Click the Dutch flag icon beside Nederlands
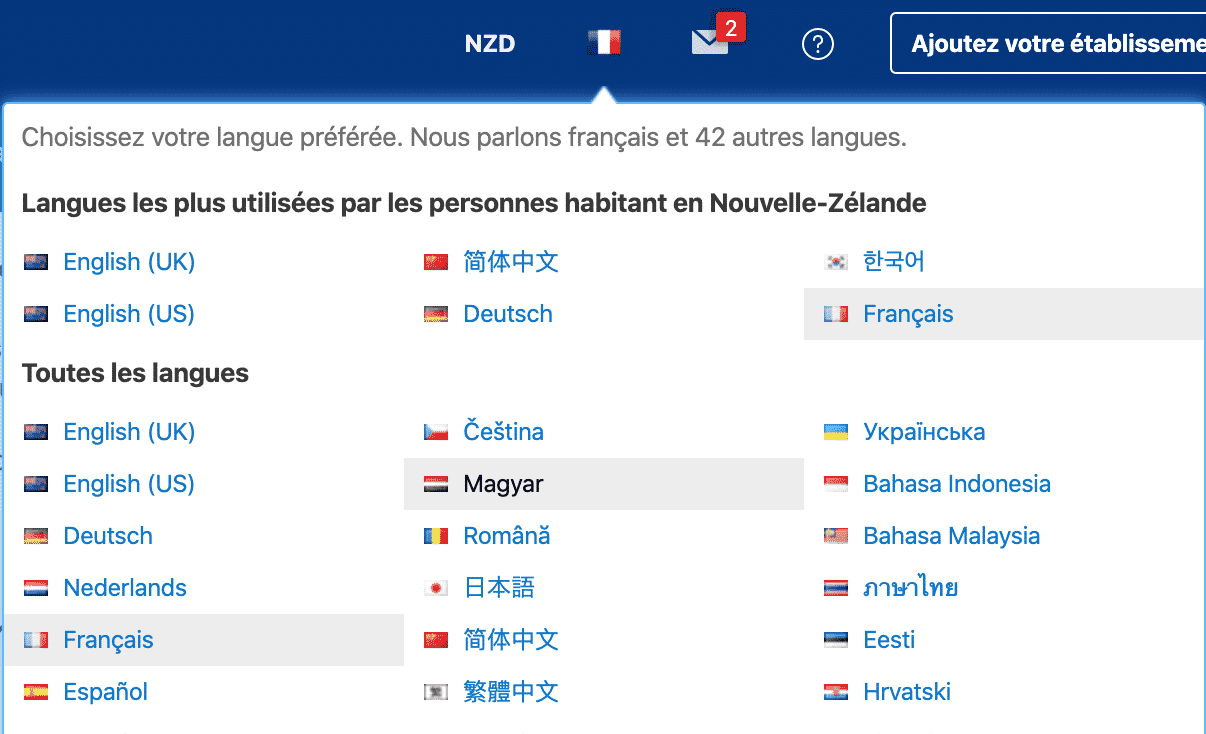 [36, 588]
